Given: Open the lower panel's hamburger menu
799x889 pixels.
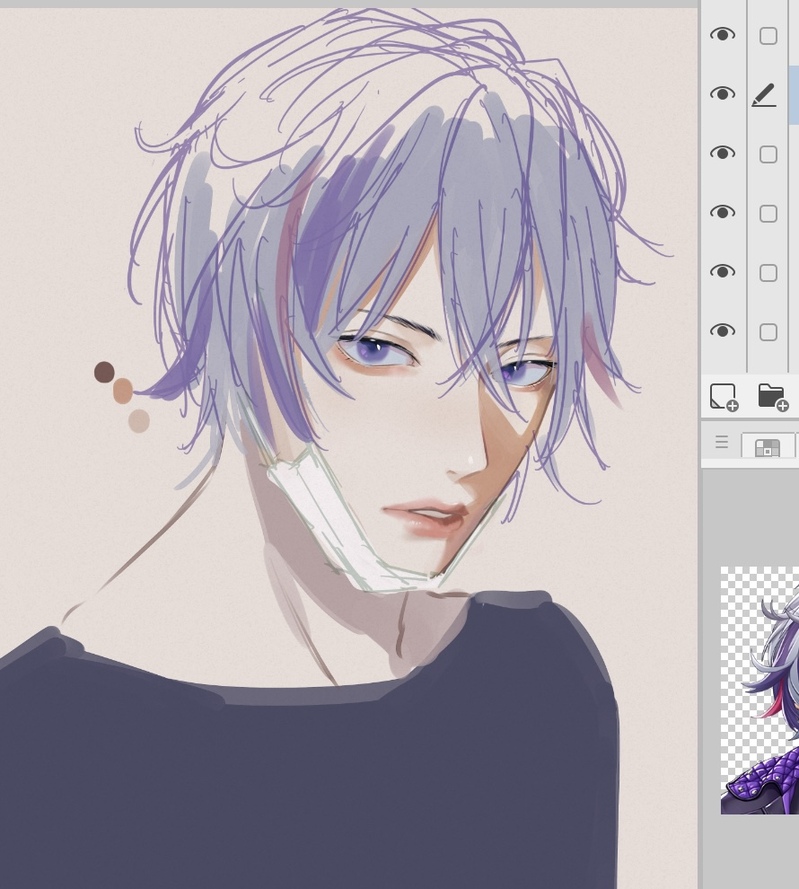Looking at the screenshot, I should pos(721,442).
